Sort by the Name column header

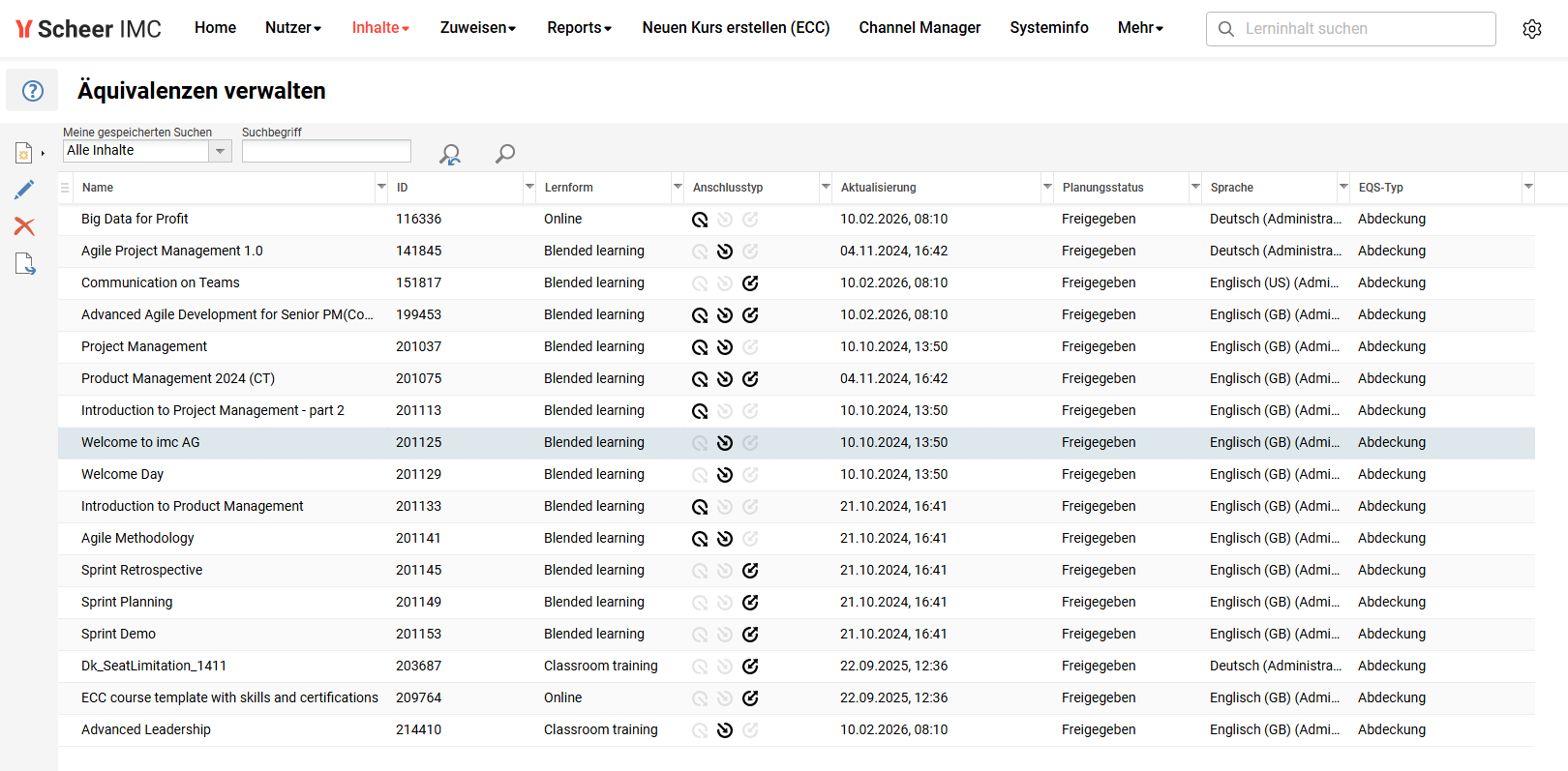(x=98, y=188)
